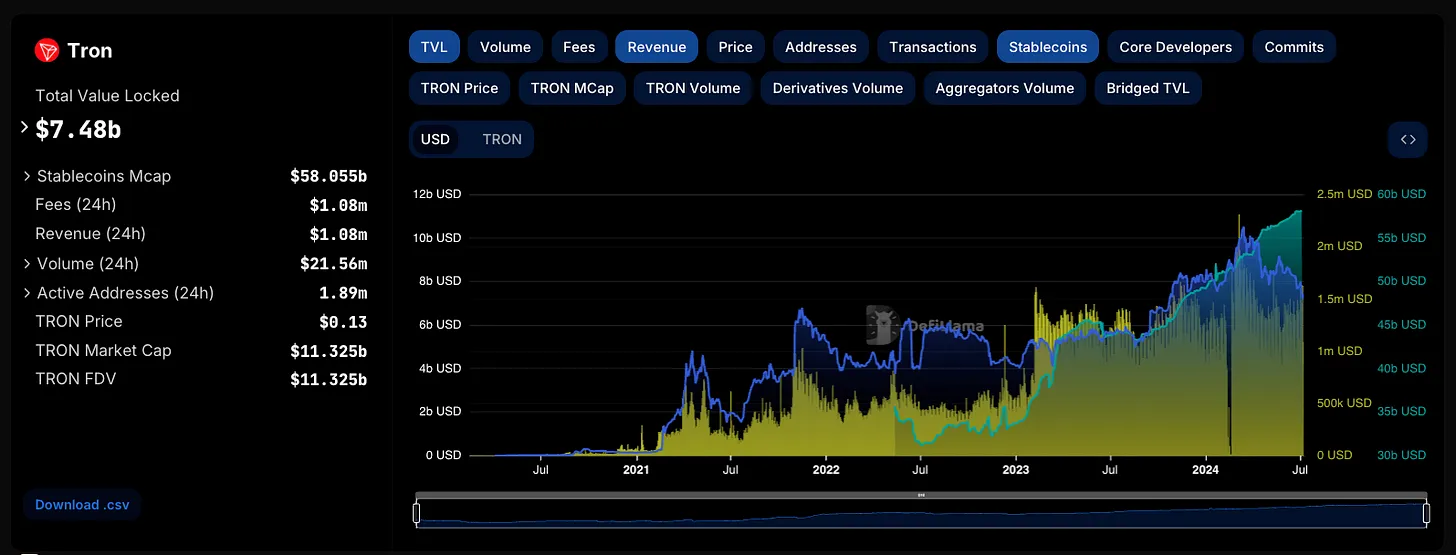The image size is (1456, 555).
Task: Enable the TRON Price chart metric
Action: (x=460, y=88)
